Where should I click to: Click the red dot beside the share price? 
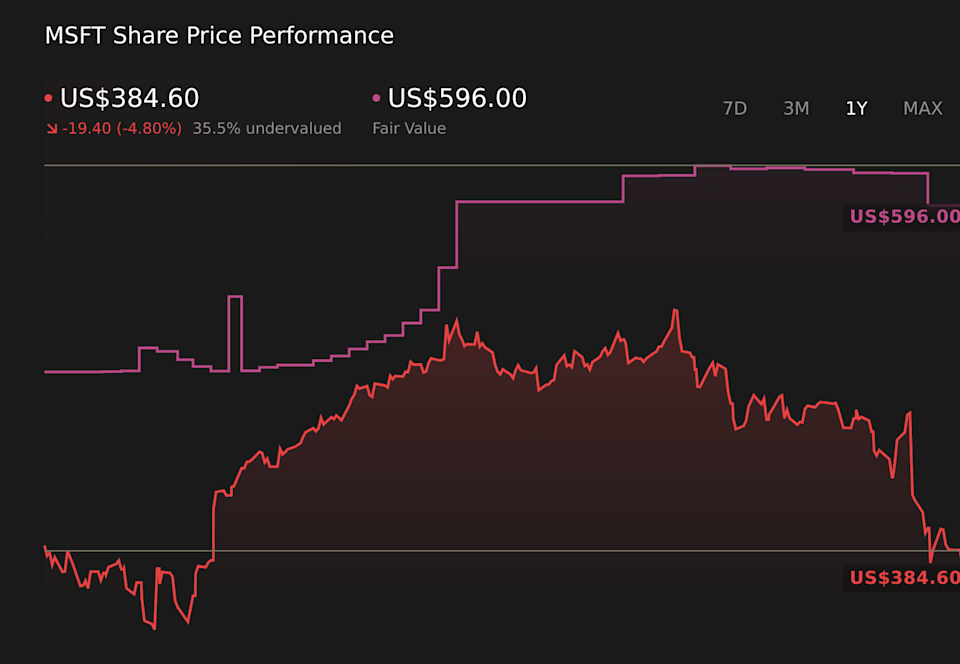click(x=49, y=99)
